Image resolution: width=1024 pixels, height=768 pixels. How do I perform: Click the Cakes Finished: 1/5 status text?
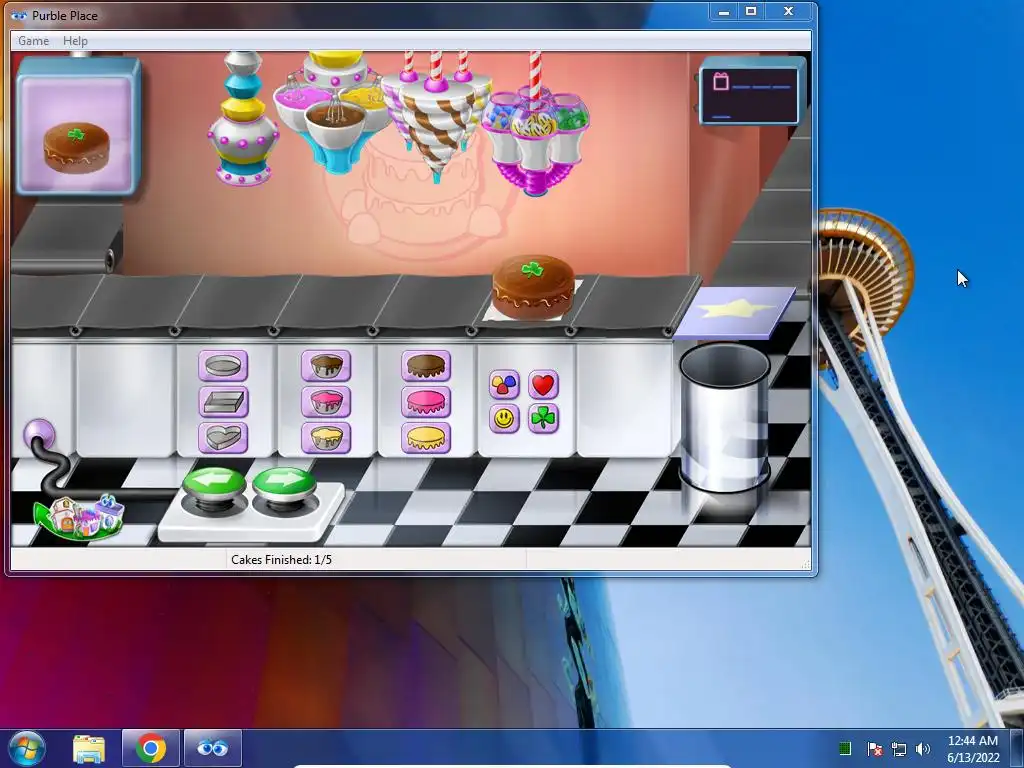click(281, 560)
